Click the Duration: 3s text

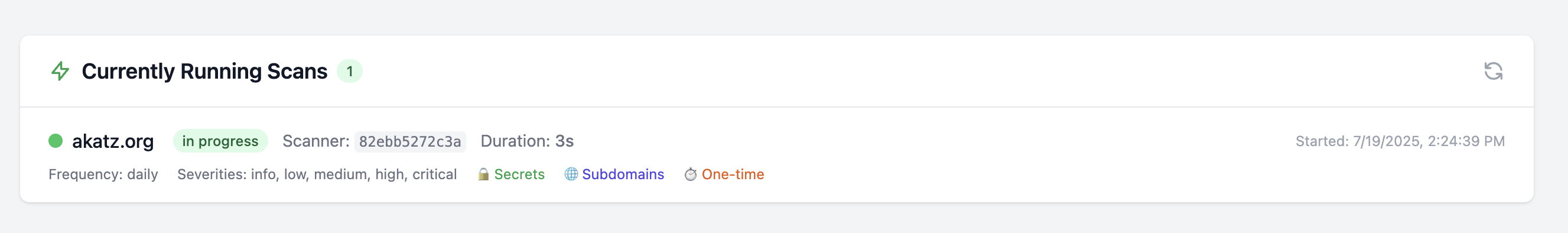click(527, 141)
